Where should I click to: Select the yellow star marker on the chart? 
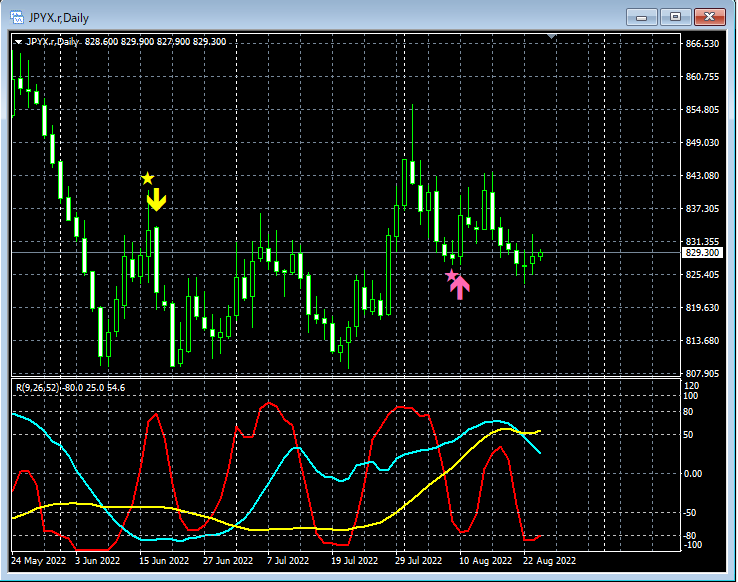tap(147, 178)
